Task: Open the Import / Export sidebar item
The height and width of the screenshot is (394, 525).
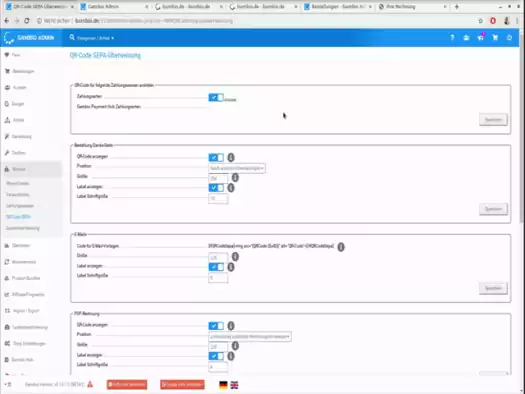Action: 26,311
